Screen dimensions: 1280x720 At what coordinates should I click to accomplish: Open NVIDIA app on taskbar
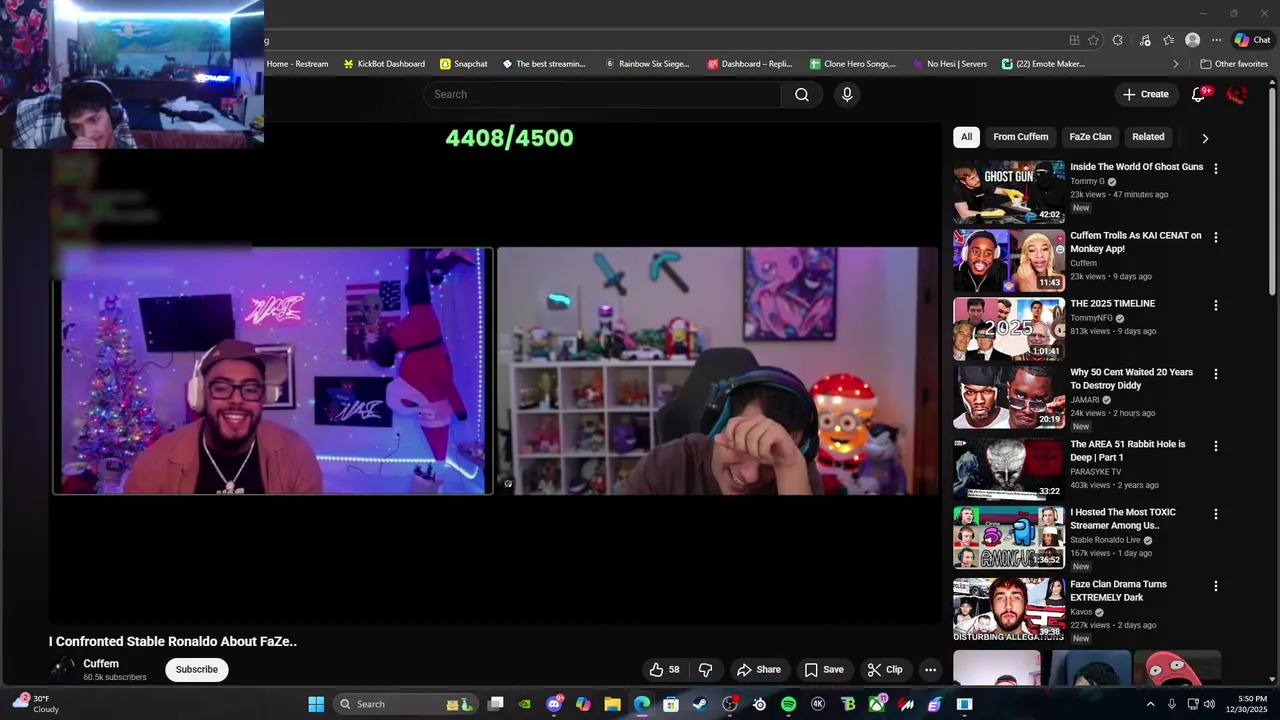pos(525,704)
